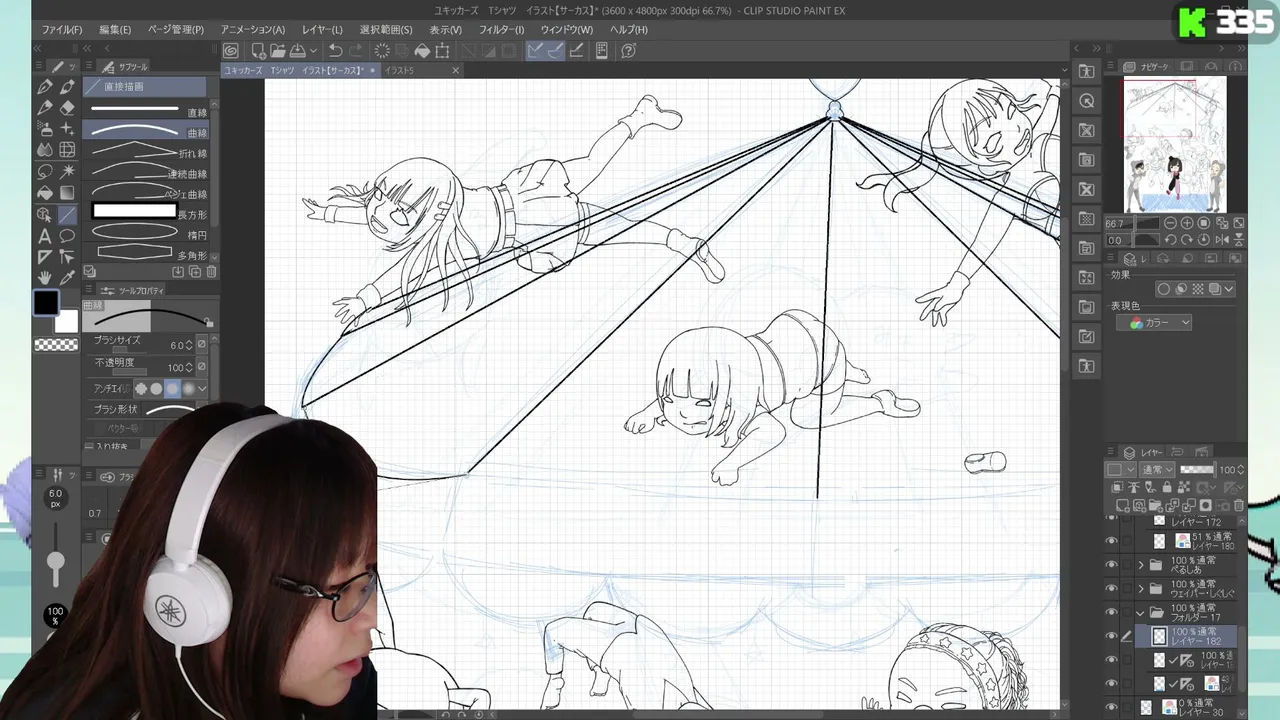Click the 直接描画 sub tool group tab
The height and width of the screenshot is (720, 1280).
coord(145,87)
